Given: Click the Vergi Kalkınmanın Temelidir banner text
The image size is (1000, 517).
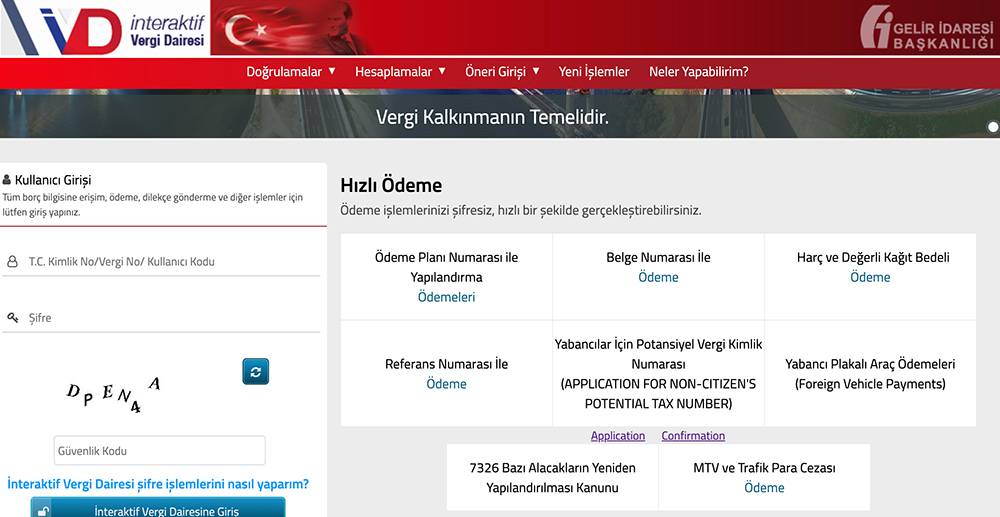Looking at the screenshot, I should [x=492, y=117].
